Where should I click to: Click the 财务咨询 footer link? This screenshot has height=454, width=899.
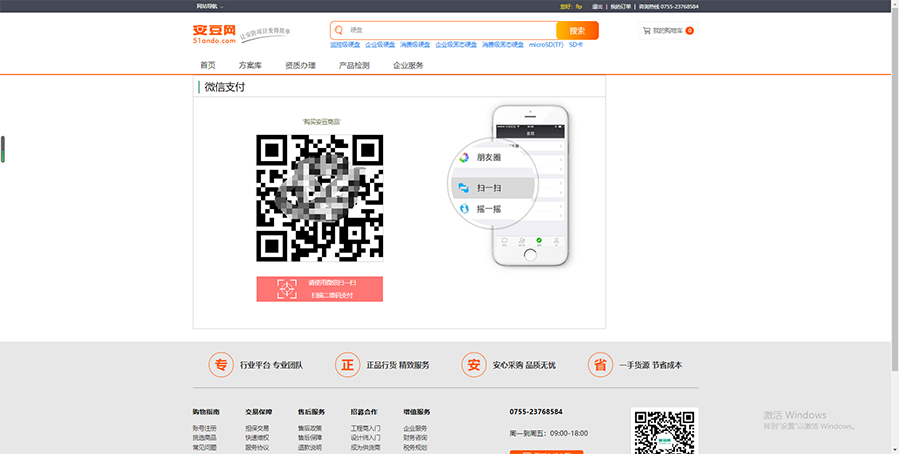coord(415,438)
